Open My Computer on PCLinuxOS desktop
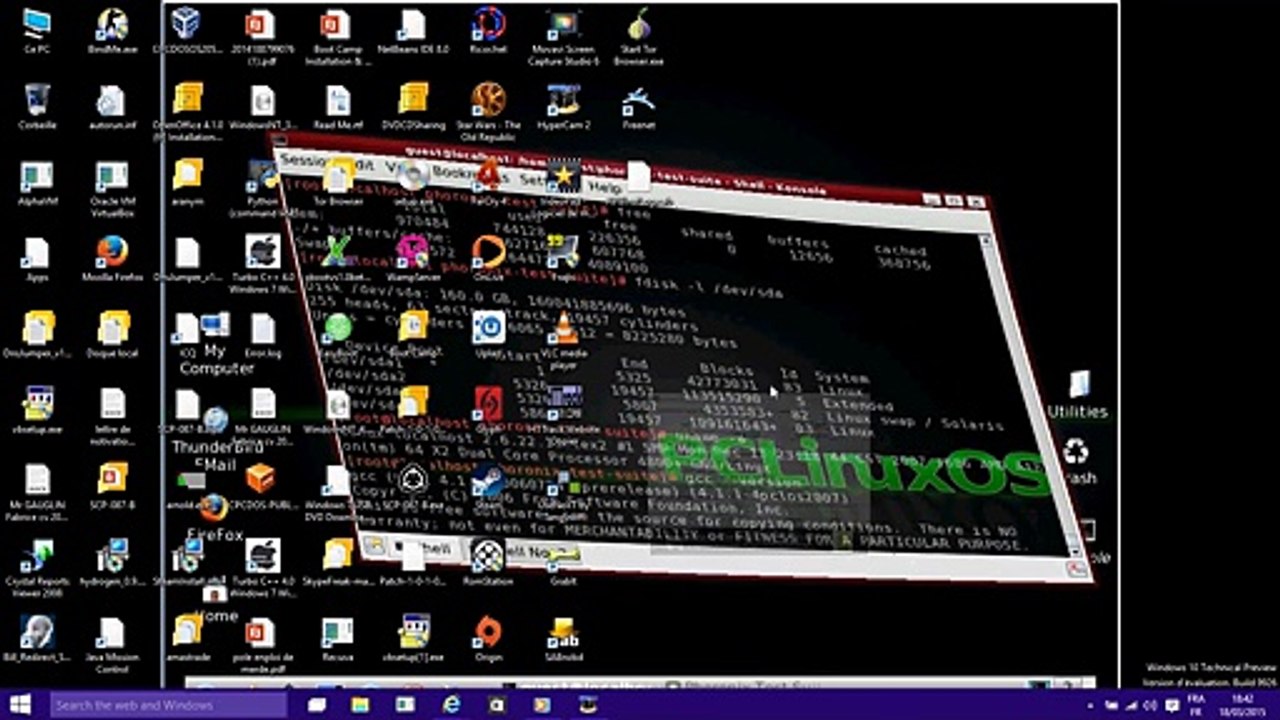The image size is (1280, 720). coord(216,343)
